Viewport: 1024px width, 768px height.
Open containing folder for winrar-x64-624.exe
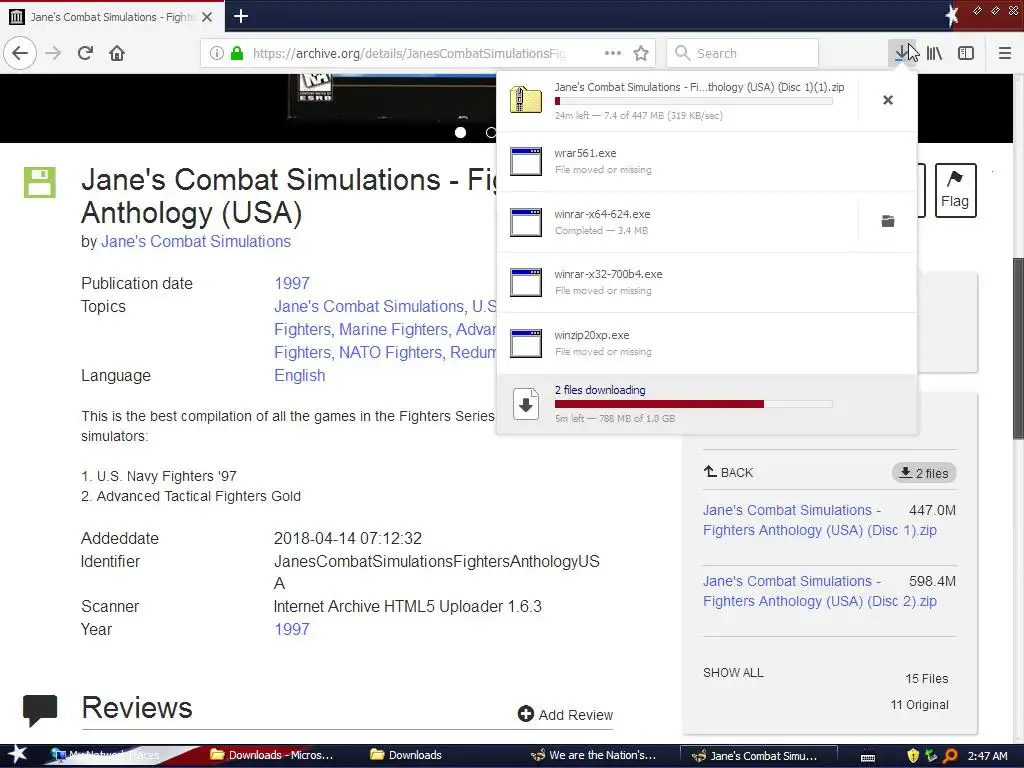click(888, 221)
